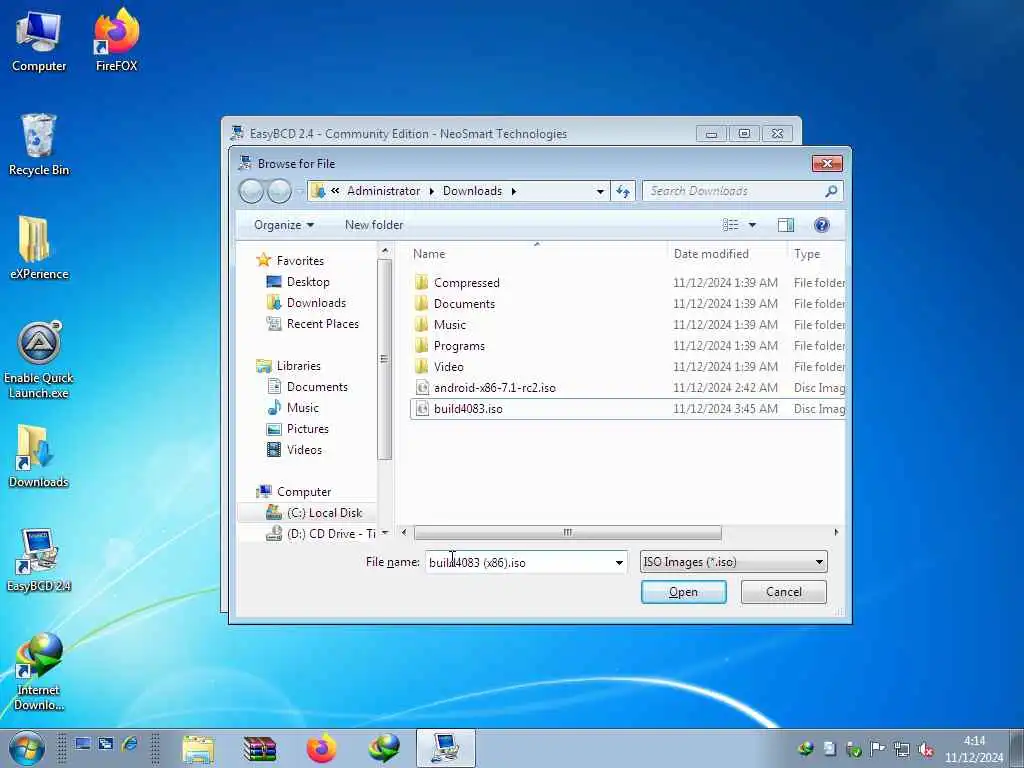
Task: Select the eXPerience folder on desktop
Action: (39, 248)
